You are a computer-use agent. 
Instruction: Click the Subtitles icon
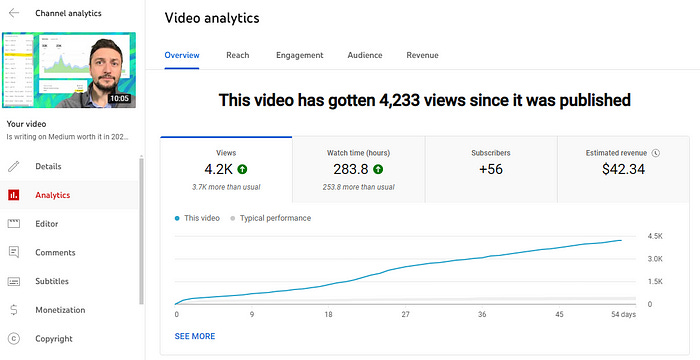coord(14,281)
